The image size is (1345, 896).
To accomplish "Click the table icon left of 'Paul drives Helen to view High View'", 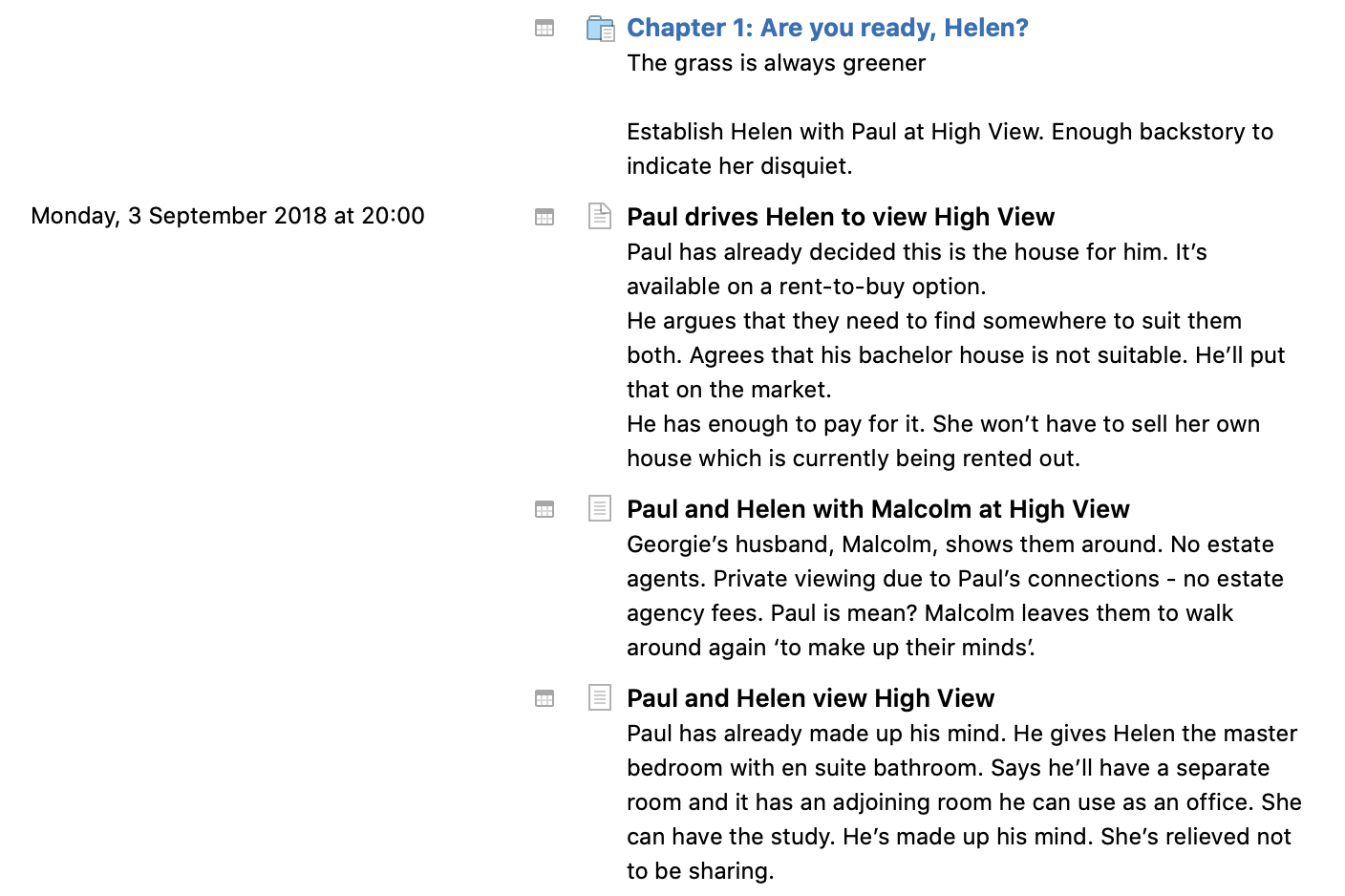I will pyautogui.click(x=544, y=217).
